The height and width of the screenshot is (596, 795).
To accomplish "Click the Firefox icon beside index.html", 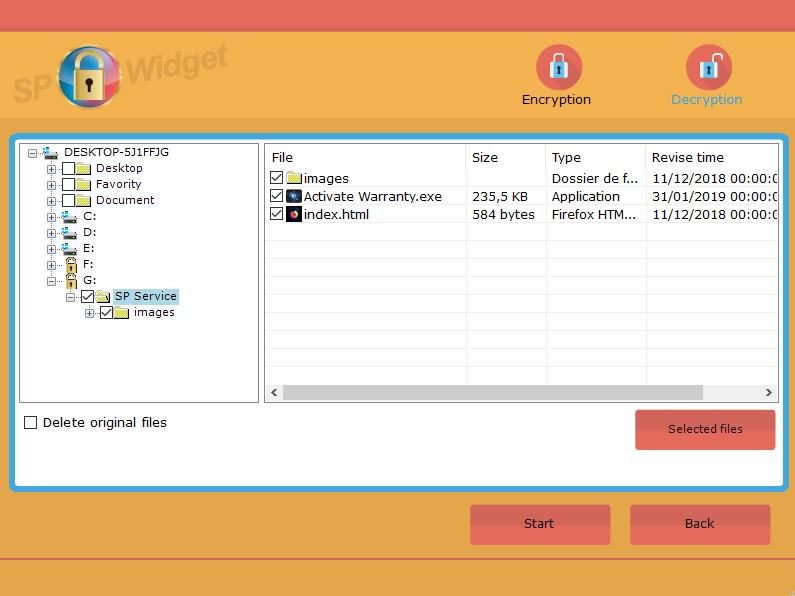I will point(294,214).
